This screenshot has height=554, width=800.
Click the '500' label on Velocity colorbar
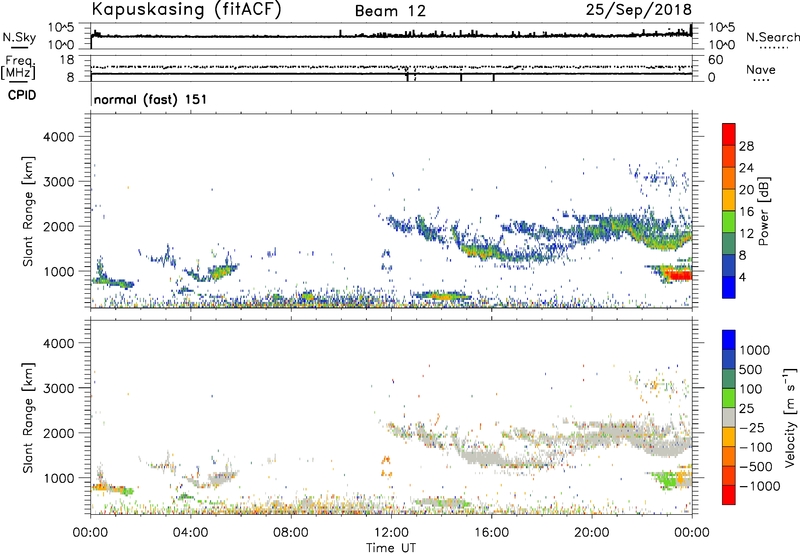[750, 369]
